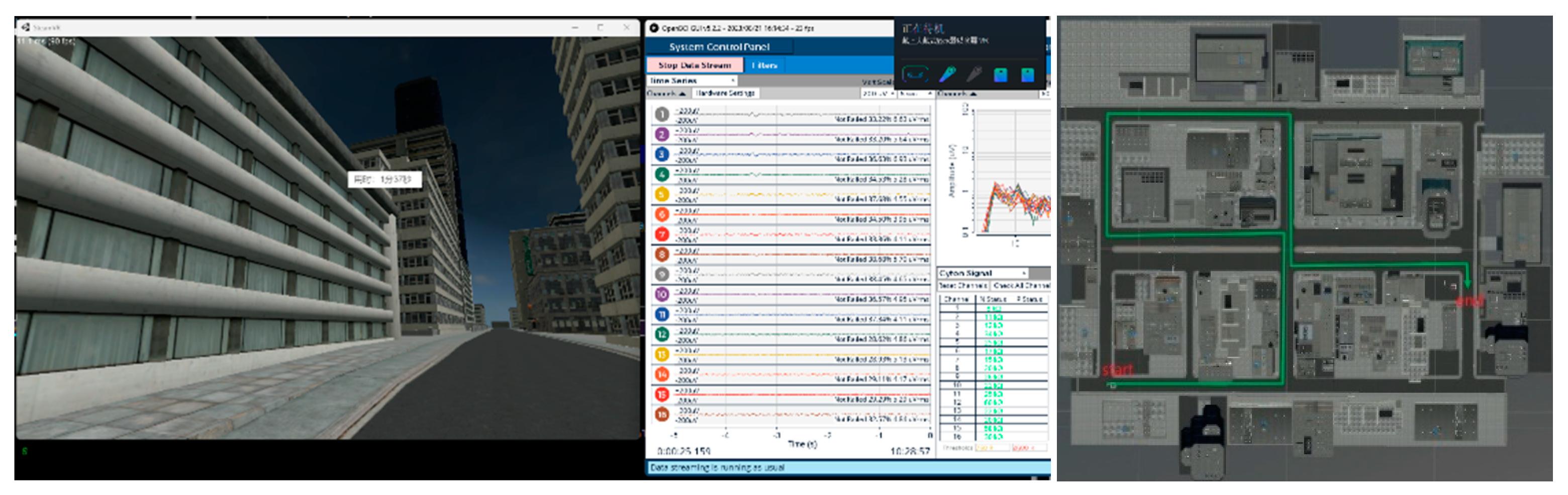Toggle channel 11 blue button

pos(662,314)
